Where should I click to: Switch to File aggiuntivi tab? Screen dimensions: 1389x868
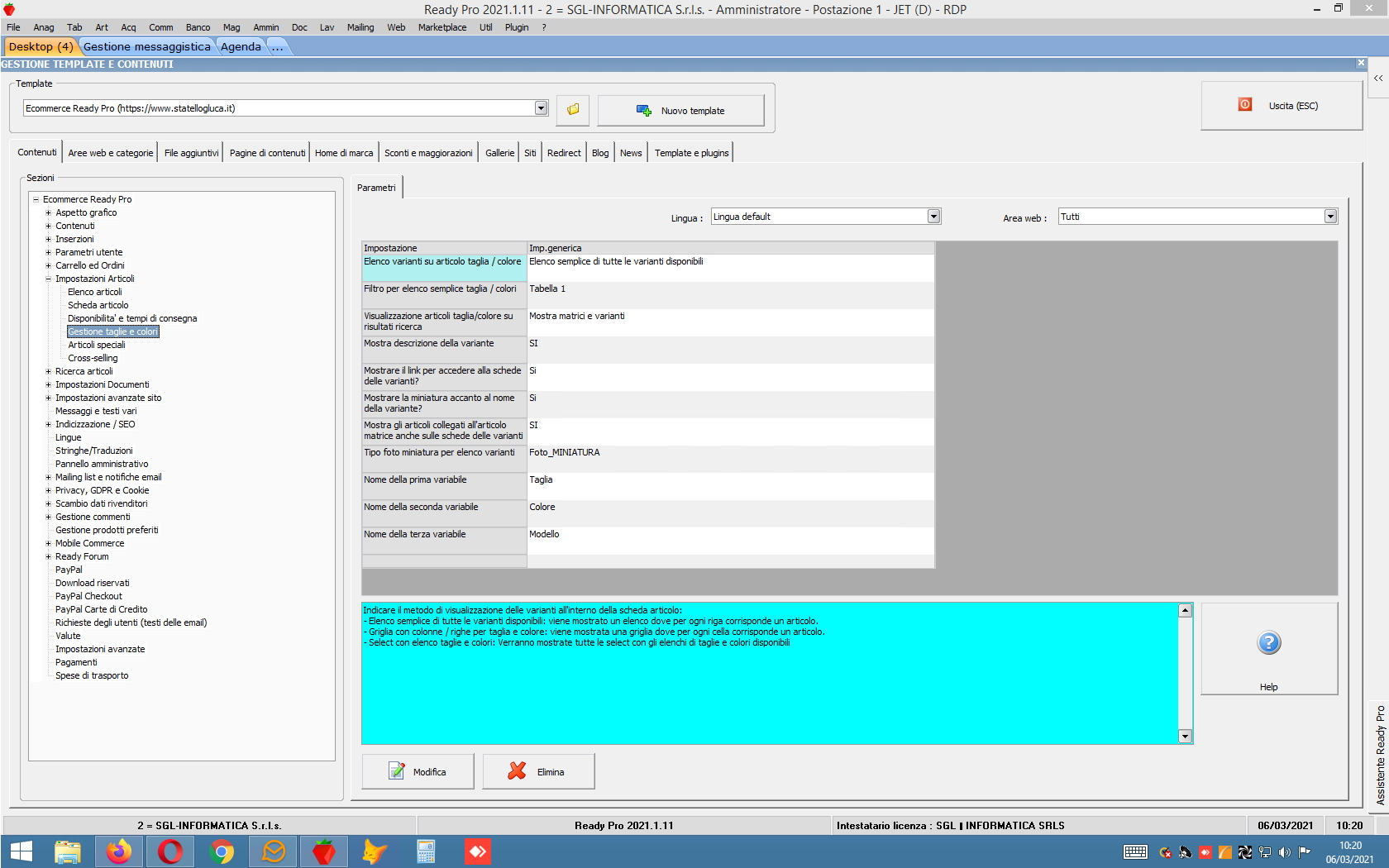click(x=191, y=153)
